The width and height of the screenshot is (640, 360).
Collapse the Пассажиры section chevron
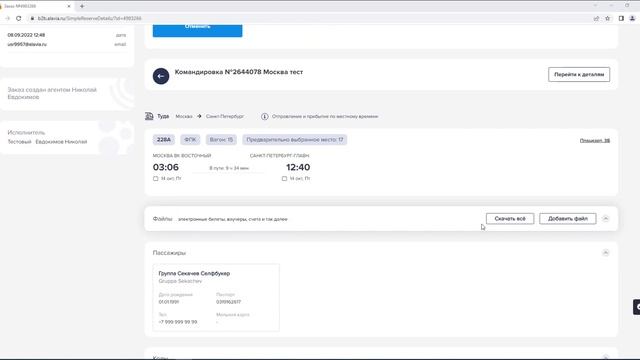[605, 253]
